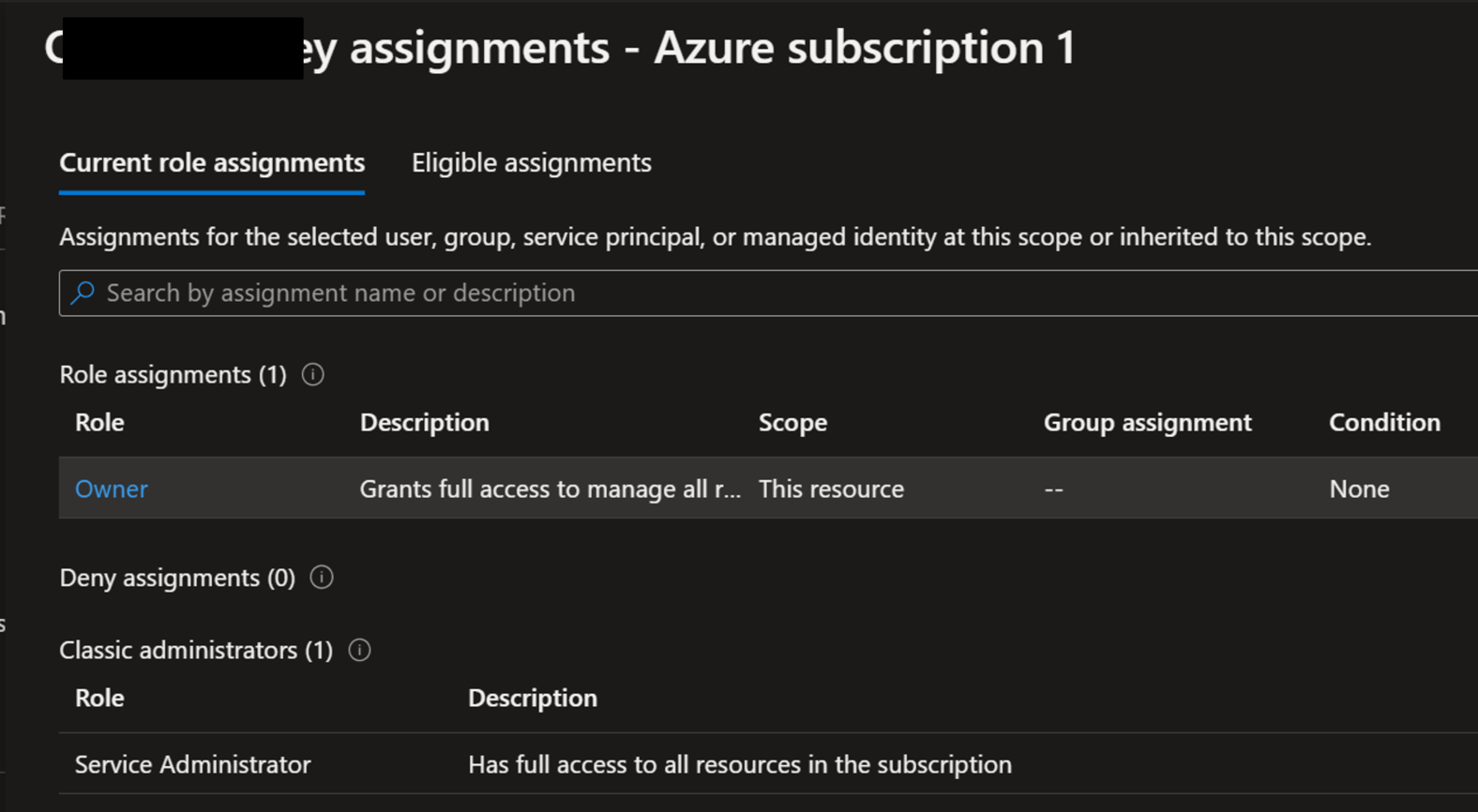Click the Role column header in role assignments
The height and width of the screenshot is (812, 1478).
99,422
